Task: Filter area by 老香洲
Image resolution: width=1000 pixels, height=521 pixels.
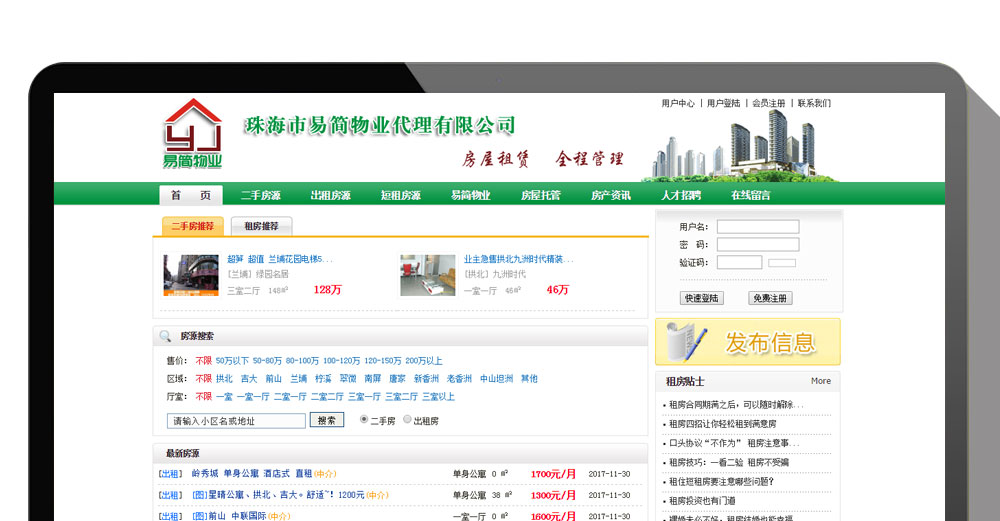Action: point(459,379)
